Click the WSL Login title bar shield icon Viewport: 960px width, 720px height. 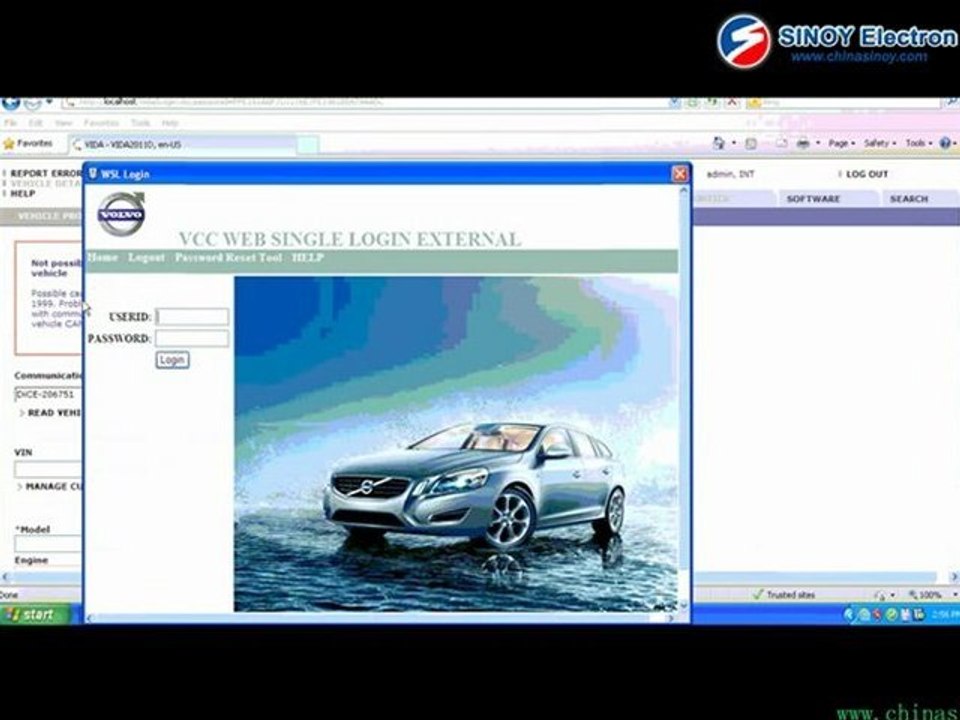(93, 173)
